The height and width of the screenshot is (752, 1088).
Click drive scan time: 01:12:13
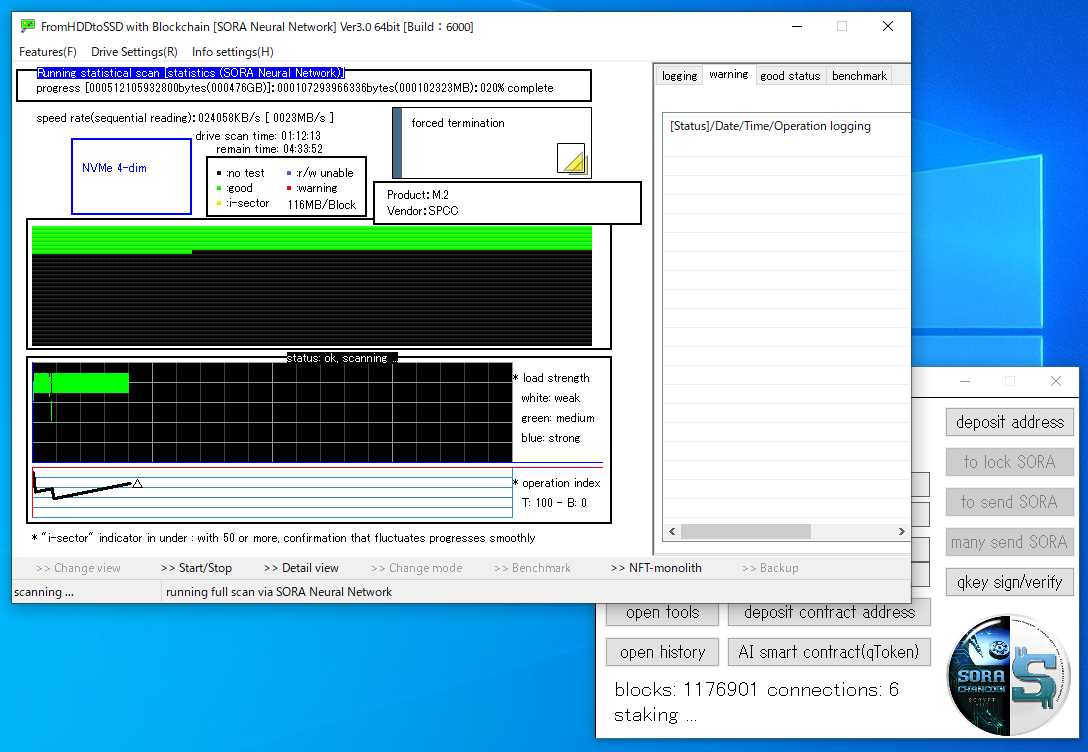[258, 136]
